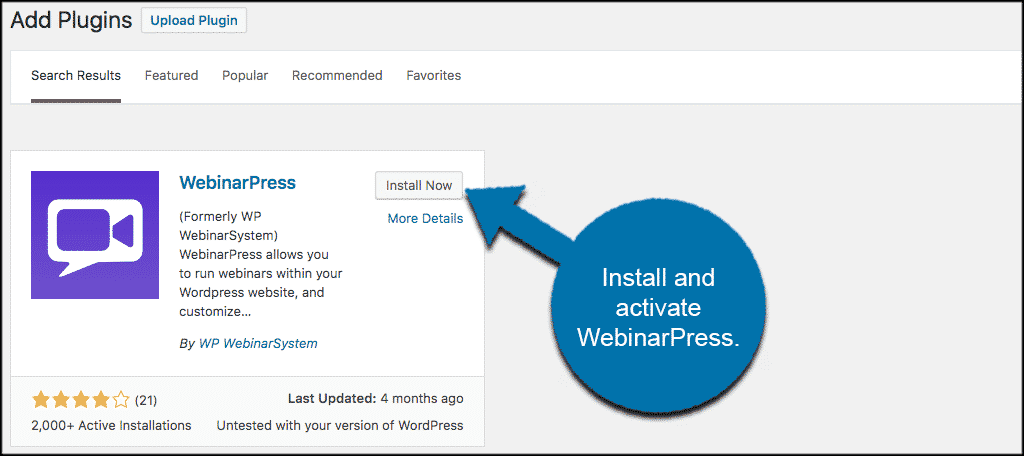Click the (21) ratings count
Screen dimensions: 1024x456
pyautogui.click(x=146, y=400)
